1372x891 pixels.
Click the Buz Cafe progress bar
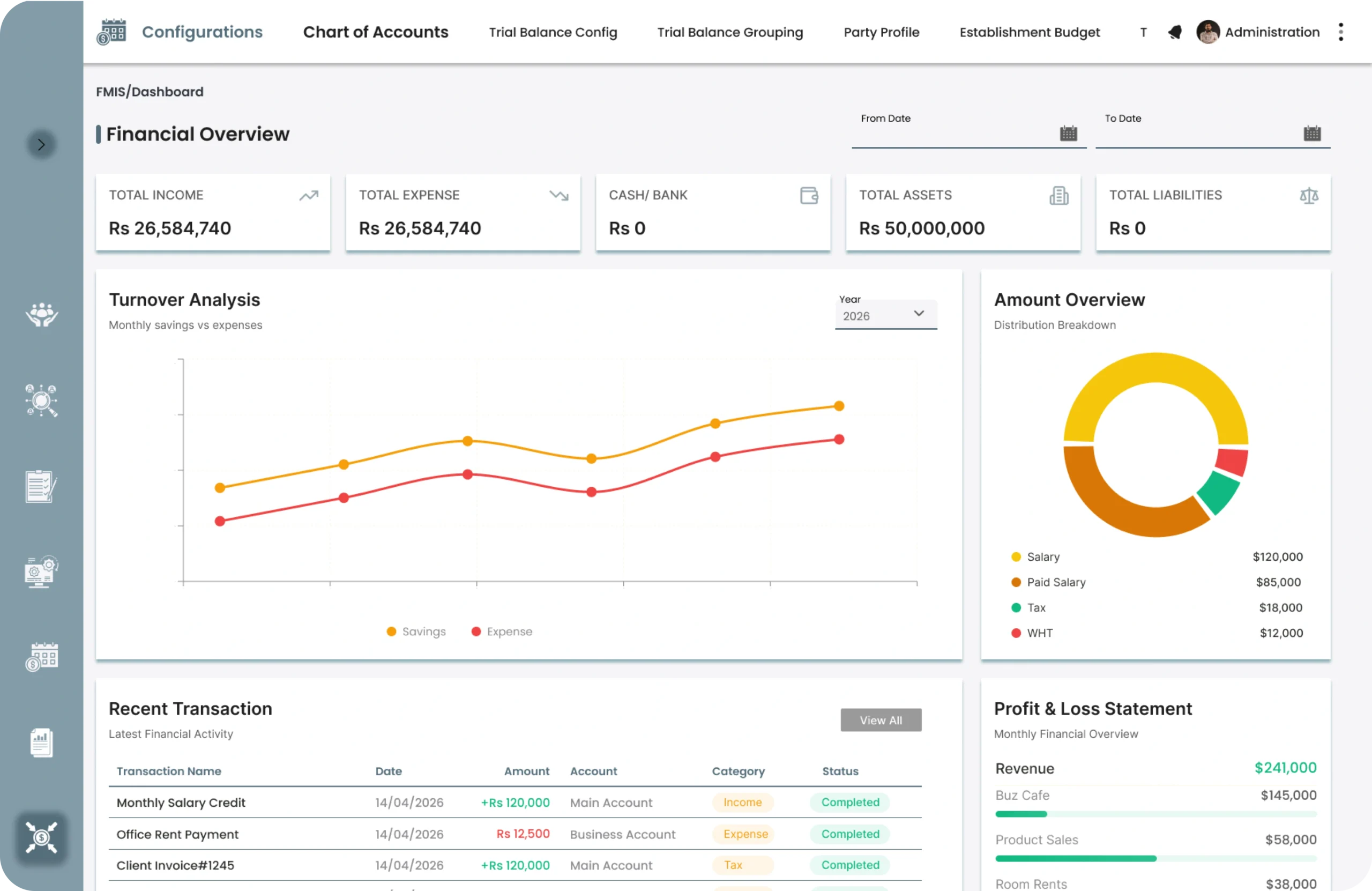(1155, 814)
